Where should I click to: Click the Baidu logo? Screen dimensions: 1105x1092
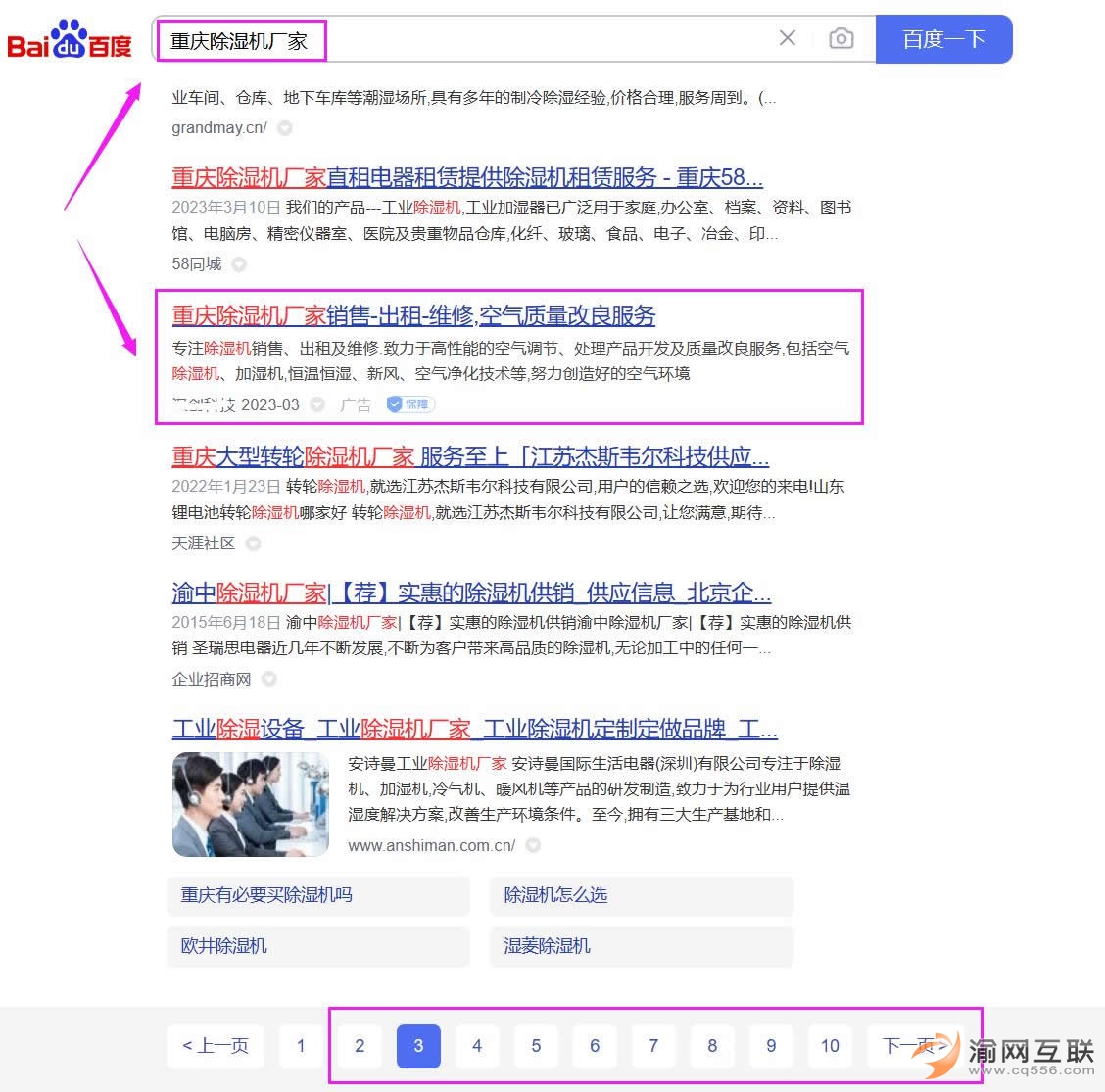(69, 41)
